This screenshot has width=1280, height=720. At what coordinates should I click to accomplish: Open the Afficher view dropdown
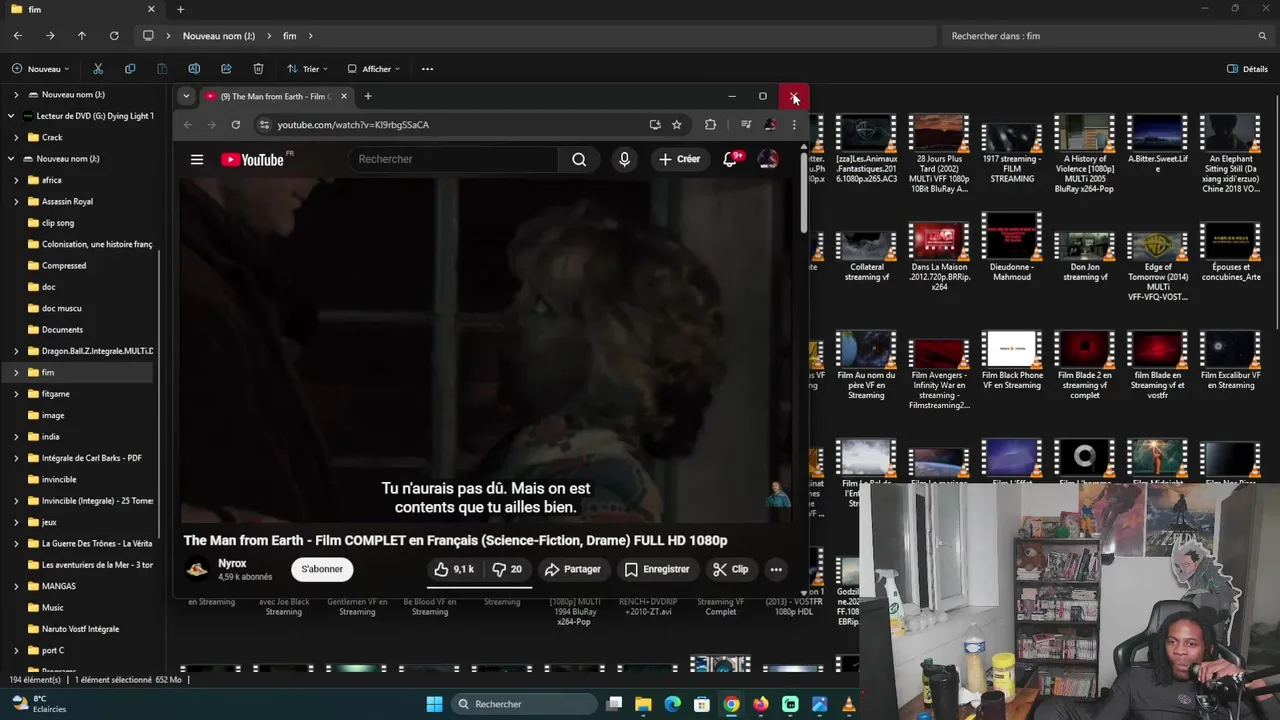[x=374, y=69]
